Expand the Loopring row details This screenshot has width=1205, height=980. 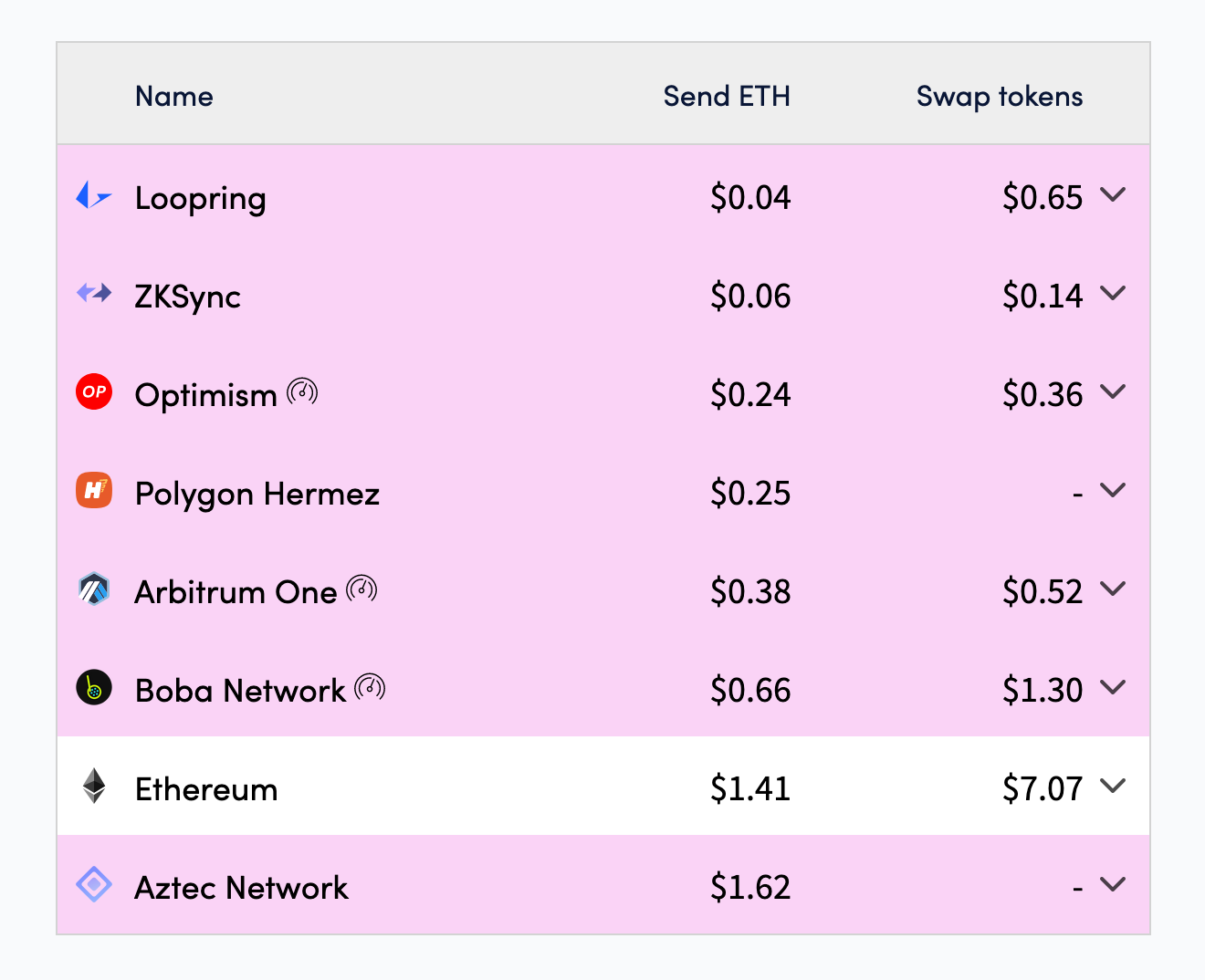pyautogui.click(x=1113, y=194)
